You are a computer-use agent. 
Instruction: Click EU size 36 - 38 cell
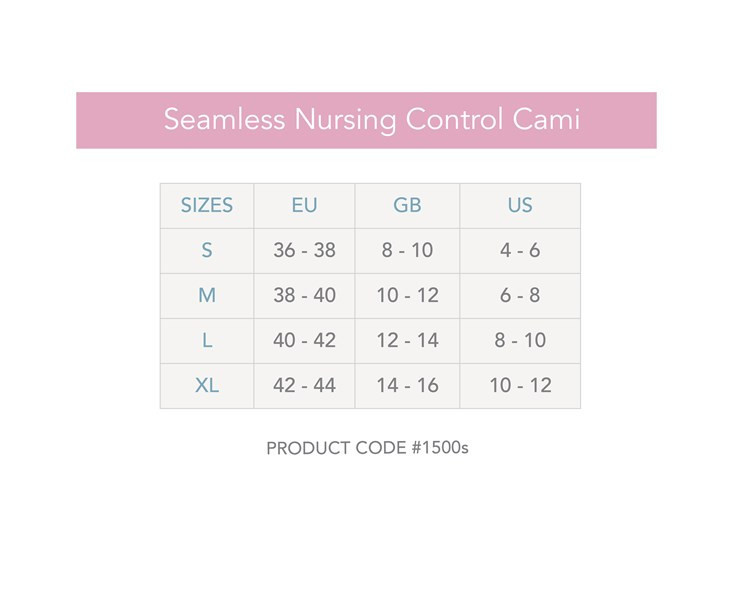coord(304,251)
